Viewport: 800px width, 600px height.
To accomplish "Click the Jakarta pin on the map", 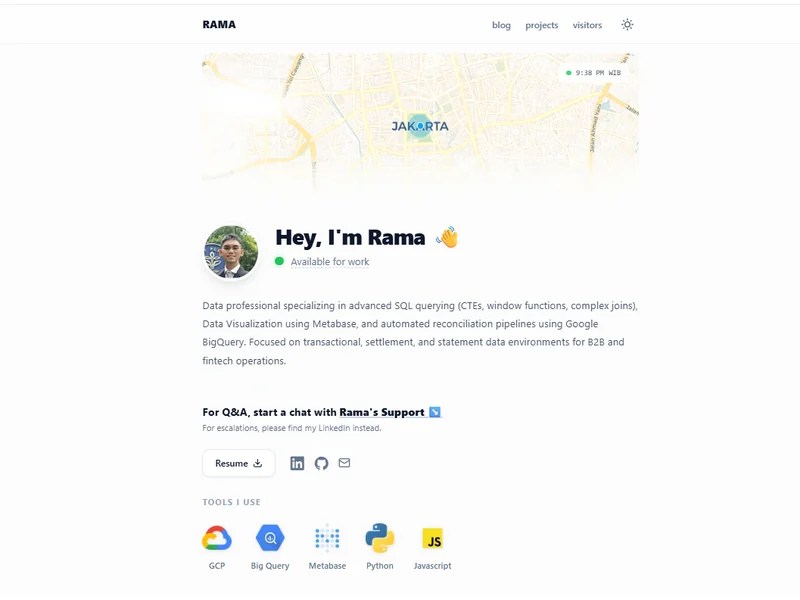I will (422, 128).
